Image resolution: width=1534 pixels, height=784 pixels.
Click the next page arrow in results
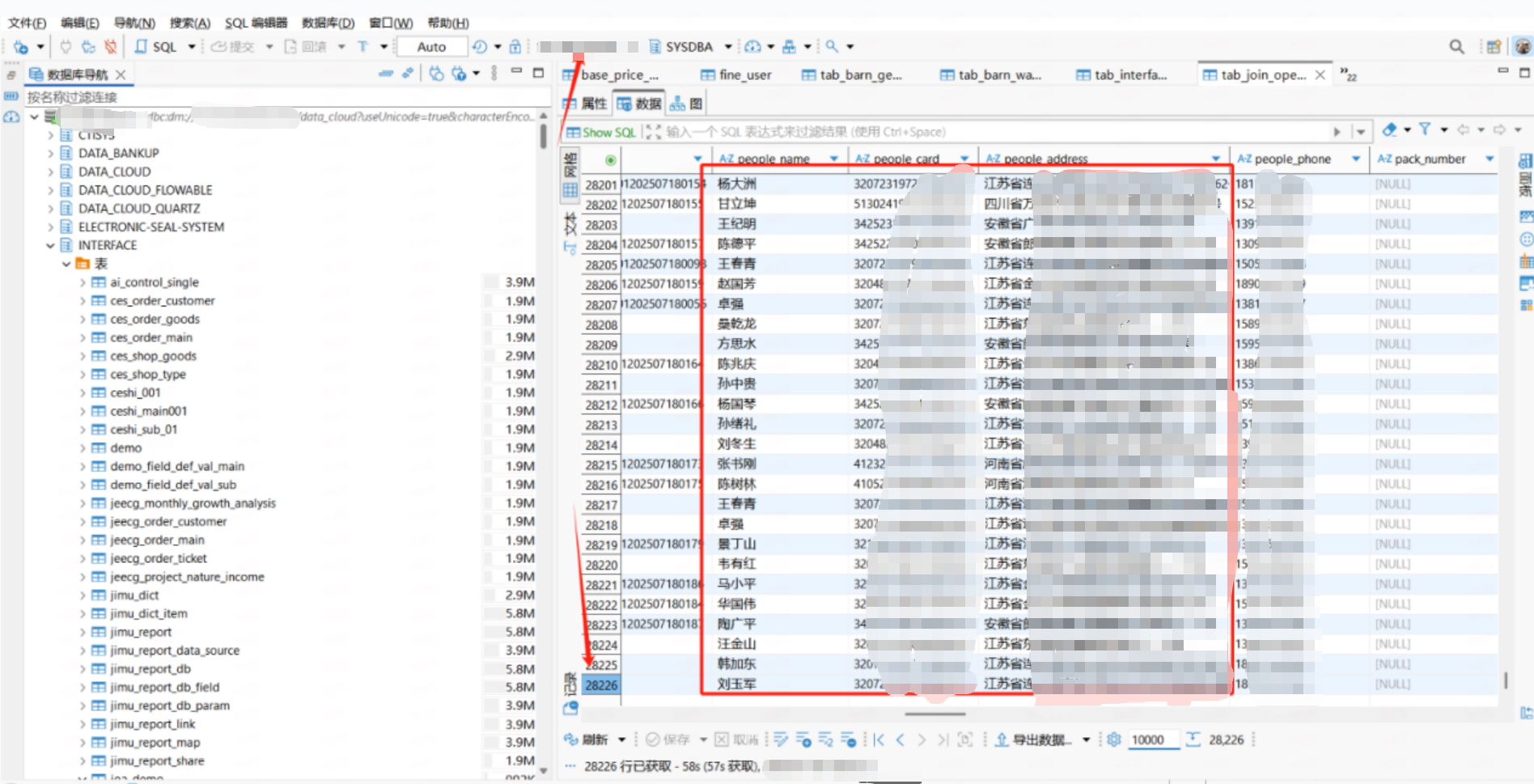point(922,740)
